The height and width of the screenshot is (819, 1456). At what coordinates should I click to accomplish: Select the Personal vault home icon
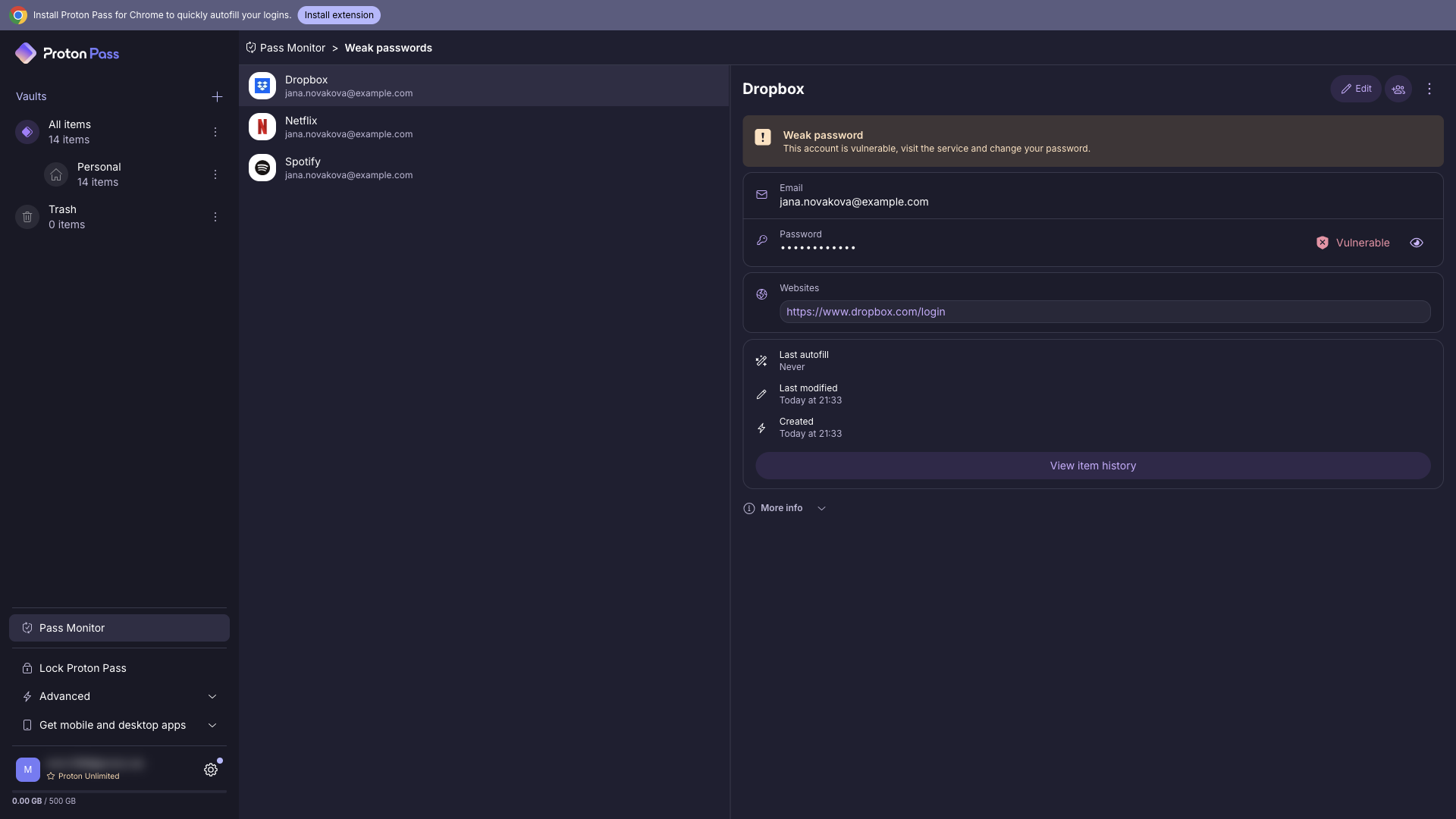56,174
